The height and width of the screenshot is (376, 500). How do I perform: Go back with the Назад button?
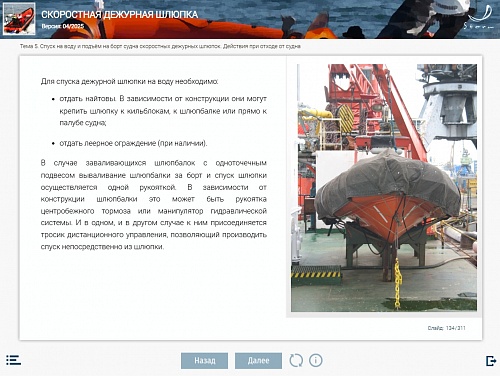(x=204, y=361)
